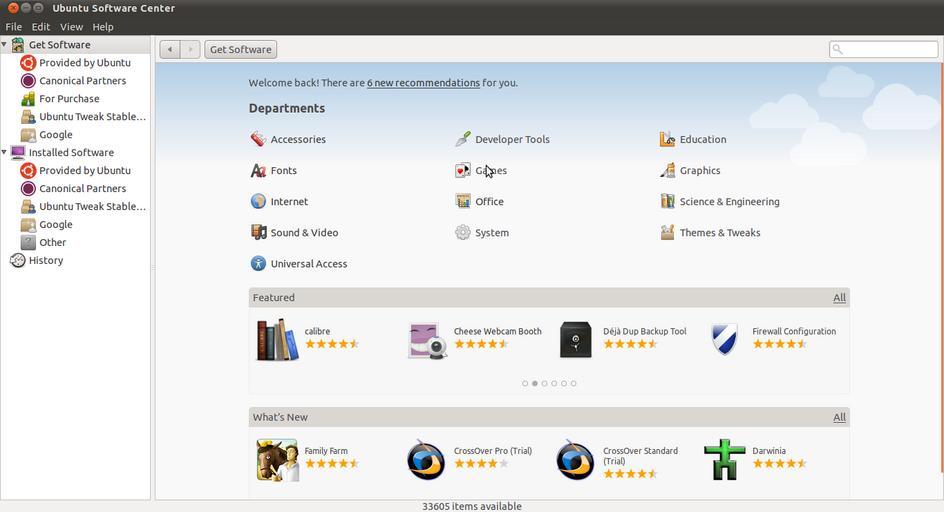The image size is (944, 512).
Task: Open the View menu
Action: pyautogui.click(x=71, y=27)
